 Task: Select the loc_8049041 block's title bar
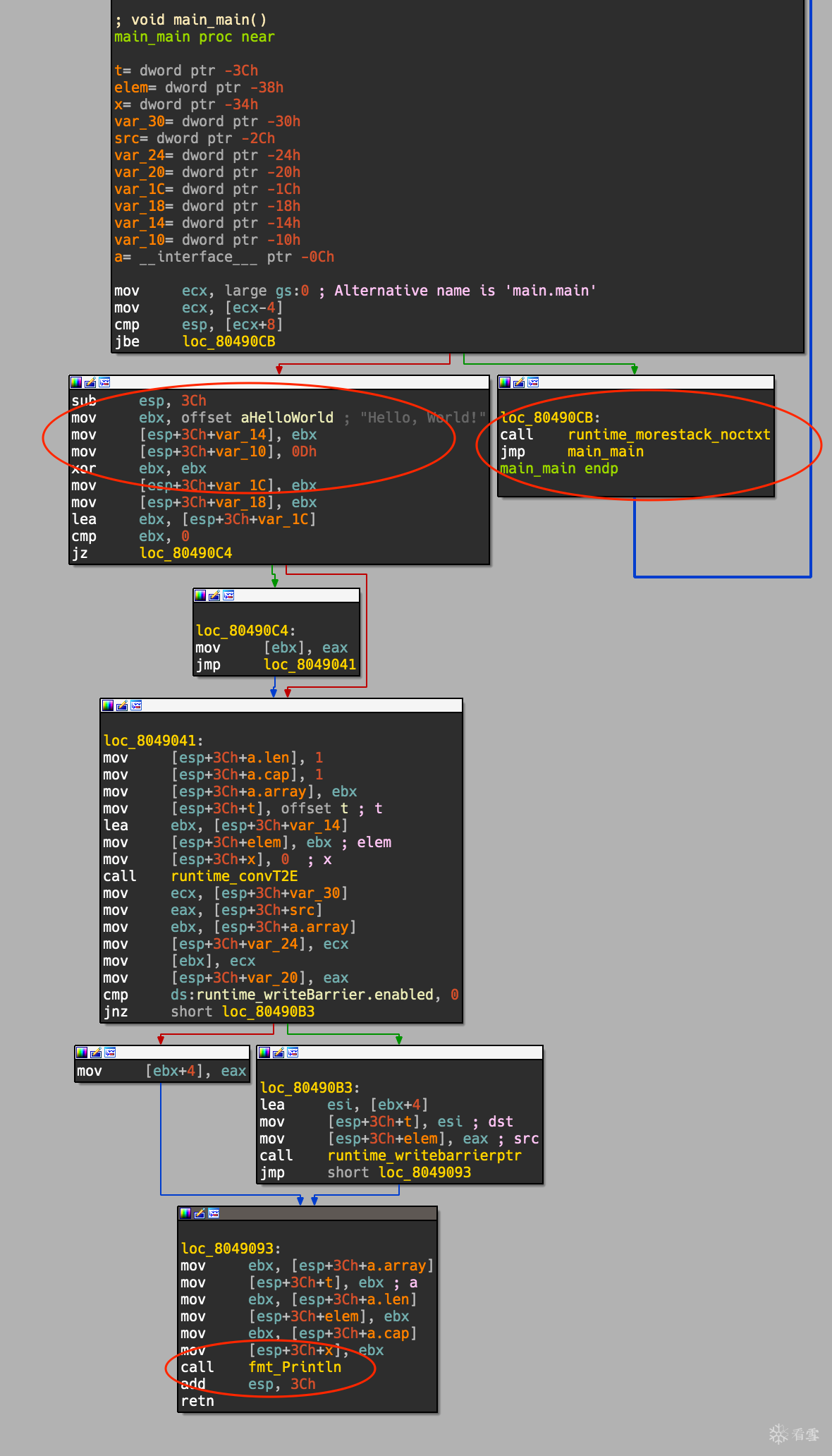[x=281, y=705]
